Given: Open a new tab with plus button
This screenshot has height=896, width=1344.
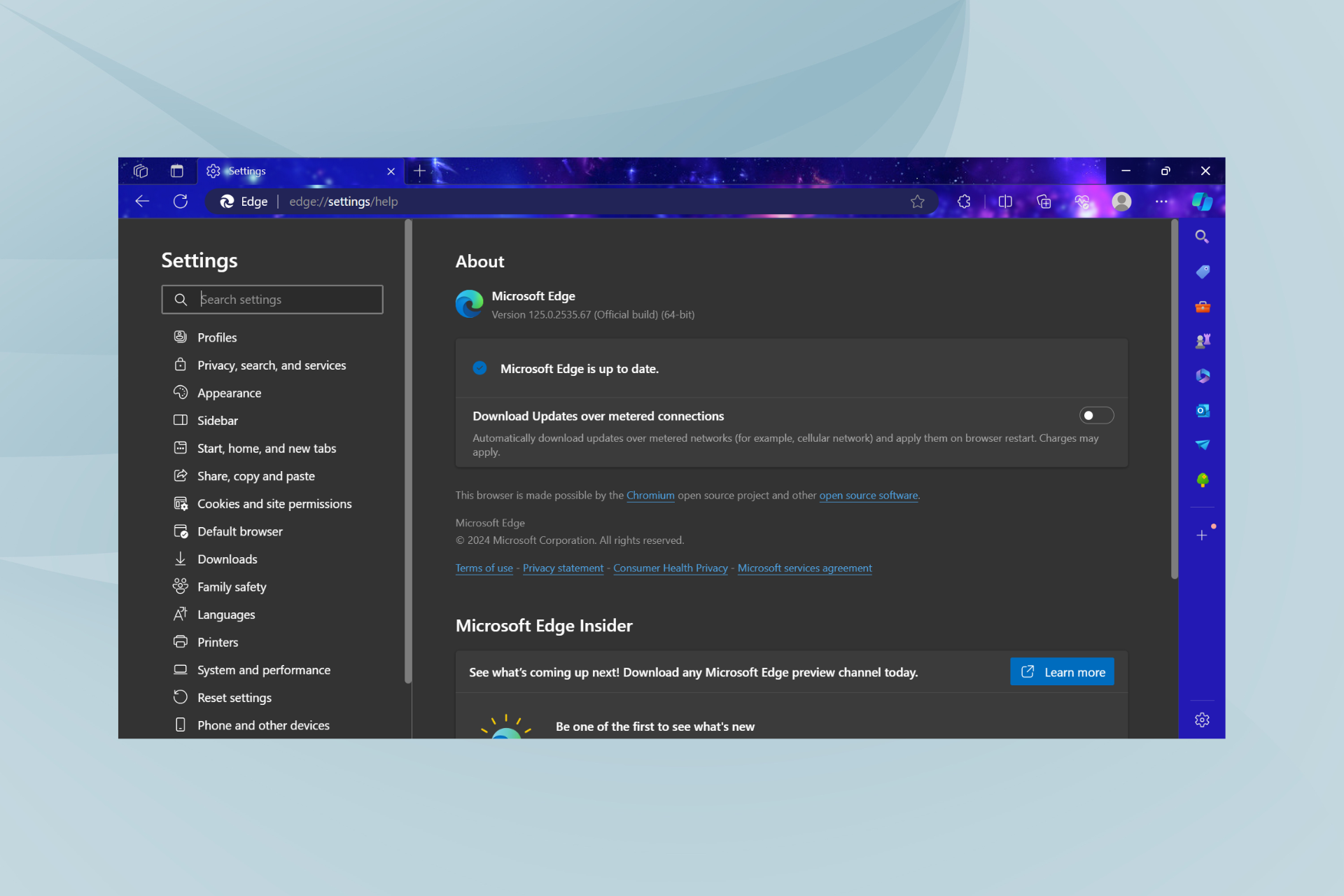Looking at the screenshot, I should point(419,171).
